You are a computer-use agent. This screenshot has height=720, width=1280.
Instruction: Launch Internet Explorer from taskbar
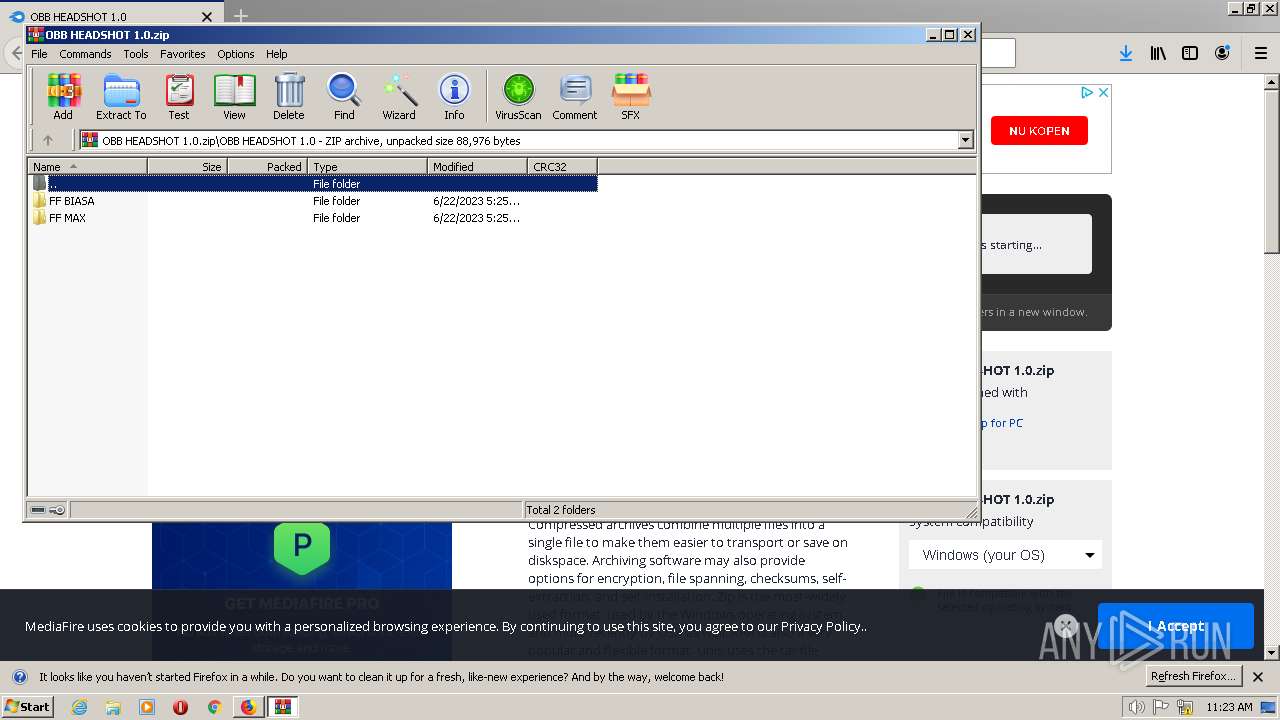(79, 707)
